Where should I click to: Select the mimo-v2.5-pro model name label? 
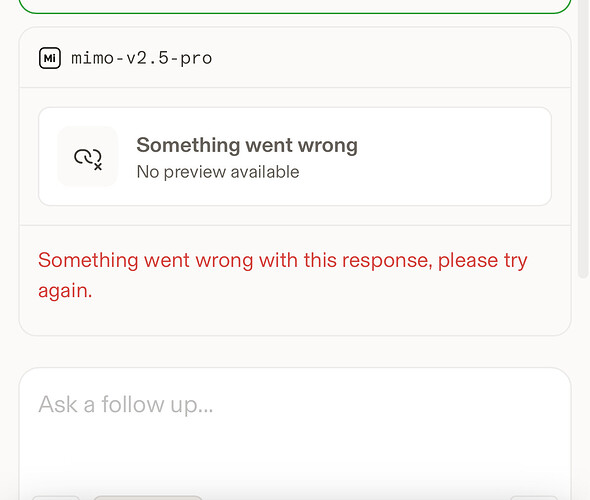coord(141,58)
